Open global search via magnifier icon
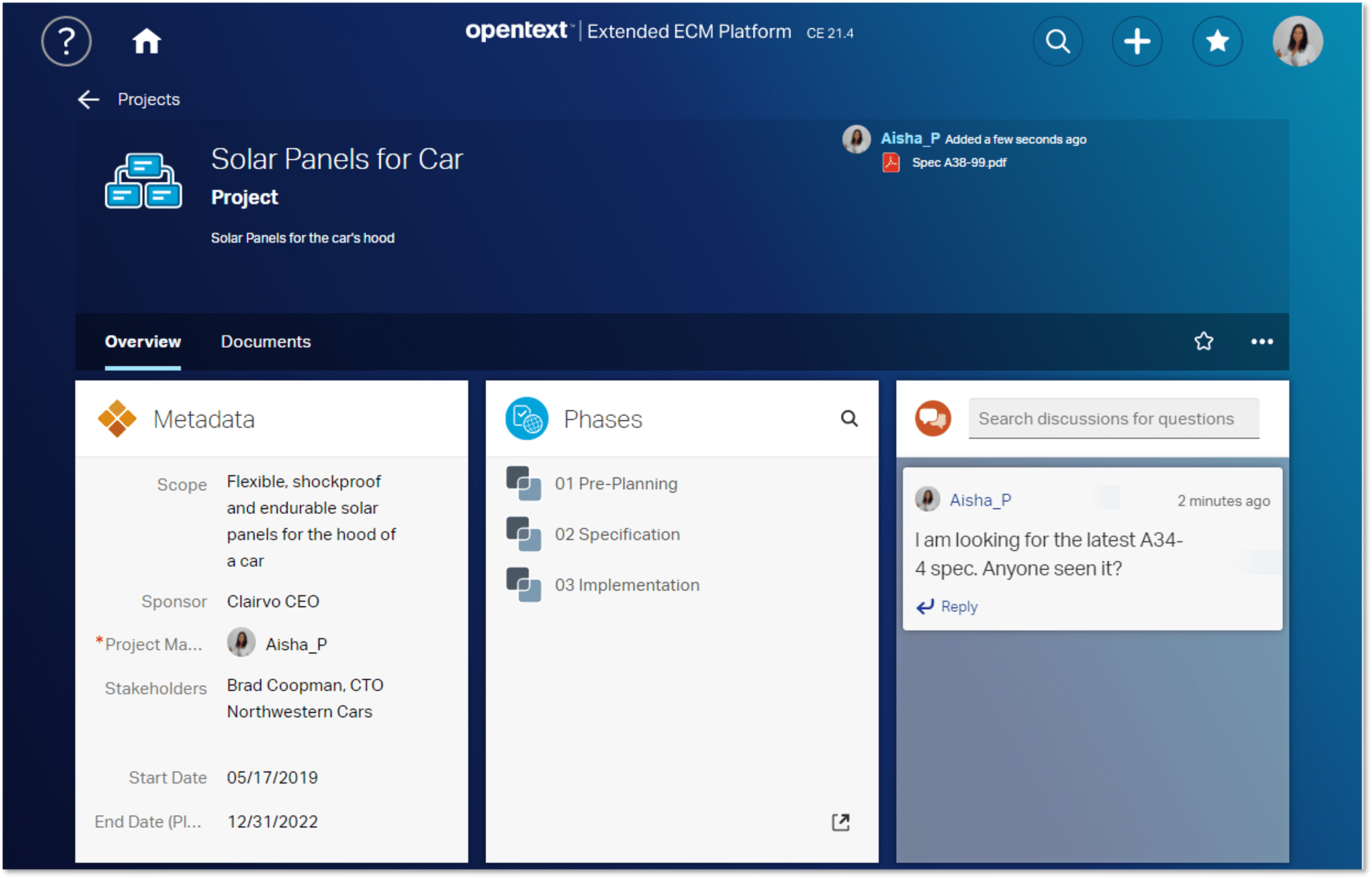 point(1057,41)
